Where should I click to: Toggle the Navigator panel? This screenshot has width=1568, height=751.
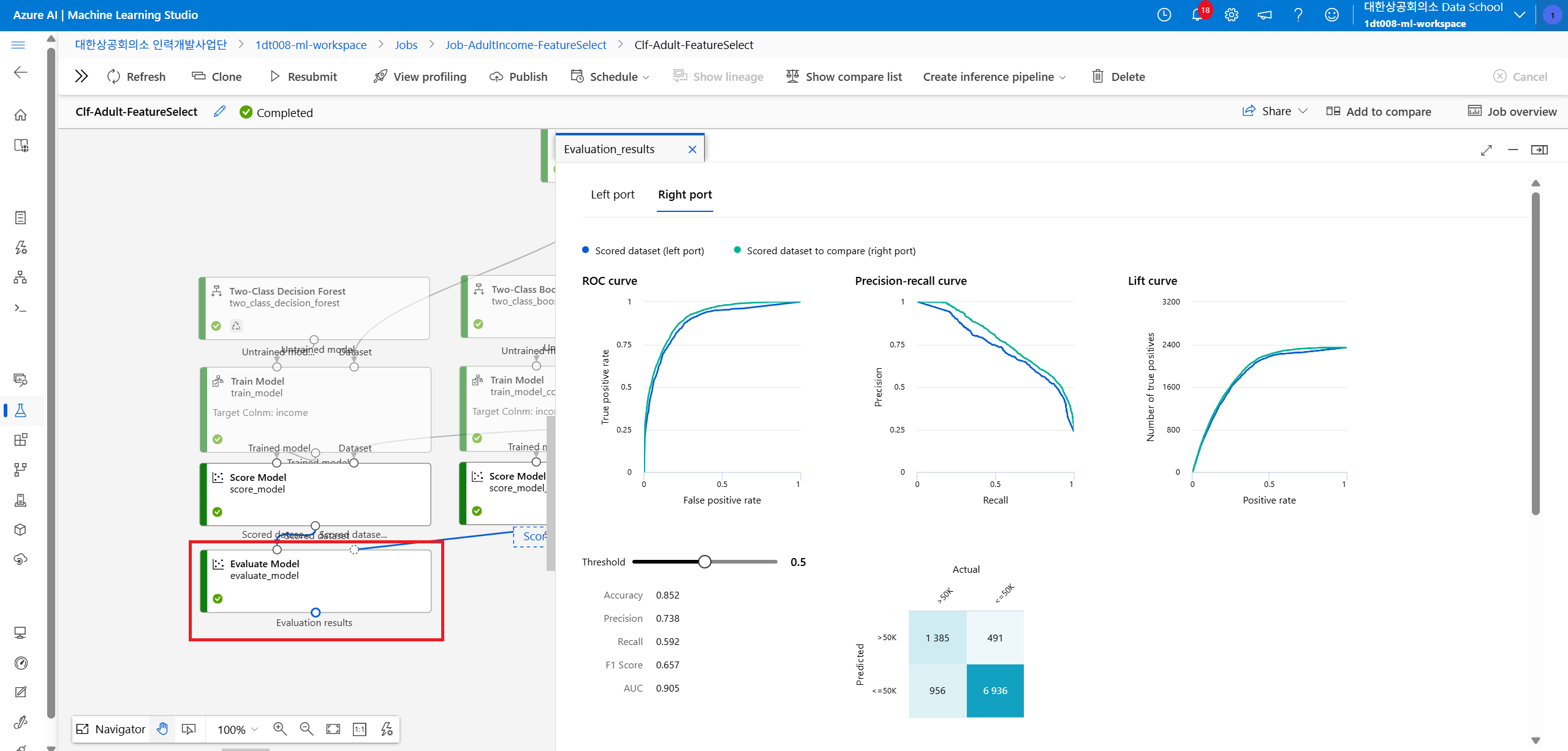click(111, 729)
